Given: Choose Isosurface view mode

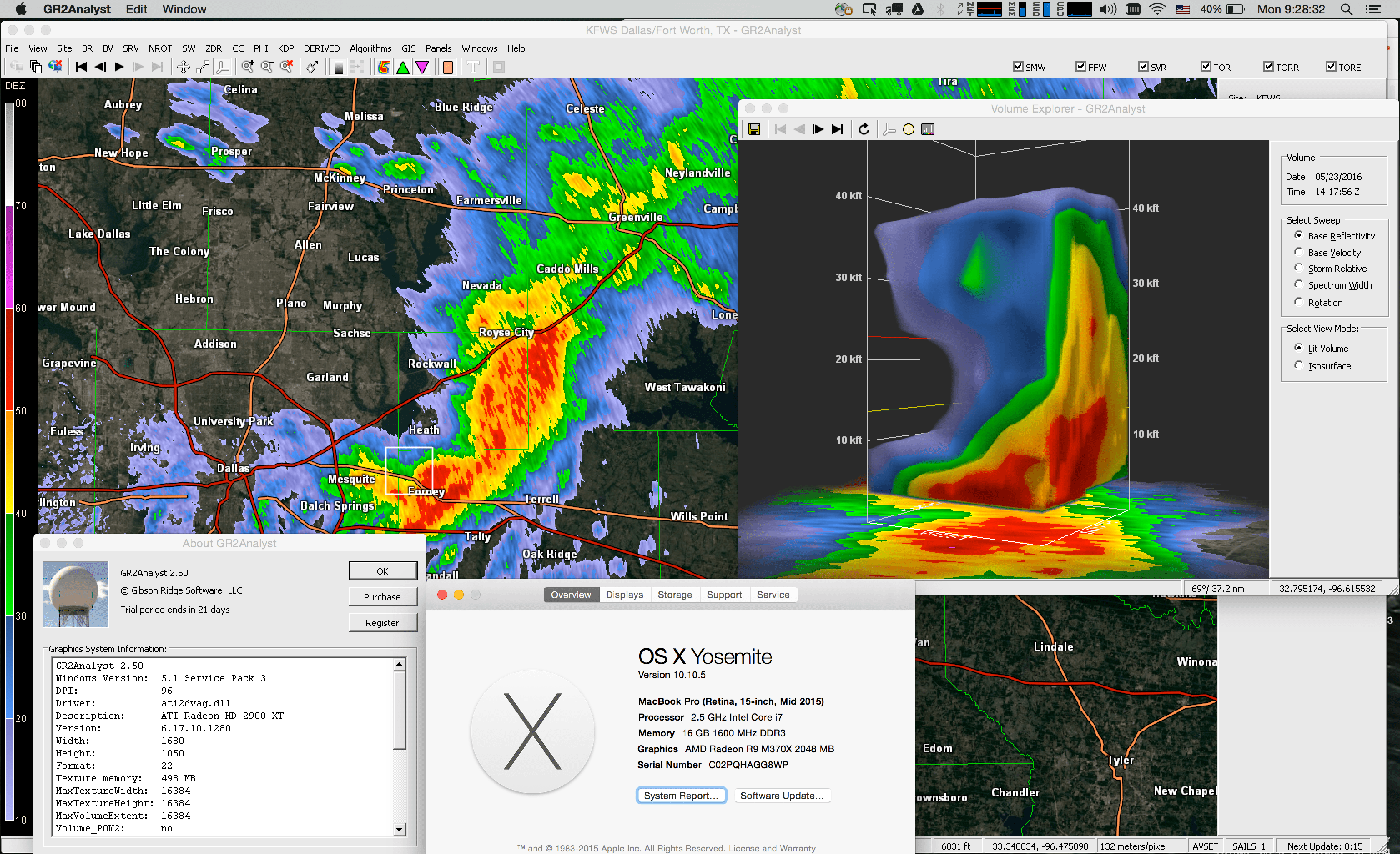Looking at the screenshot, I should [1298, 365].
